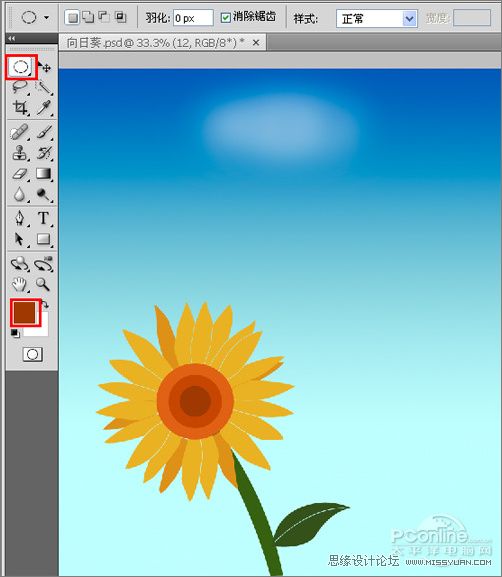Select the History Brush tool
Viewport: 502px width, 577px height.
(44, 153)
